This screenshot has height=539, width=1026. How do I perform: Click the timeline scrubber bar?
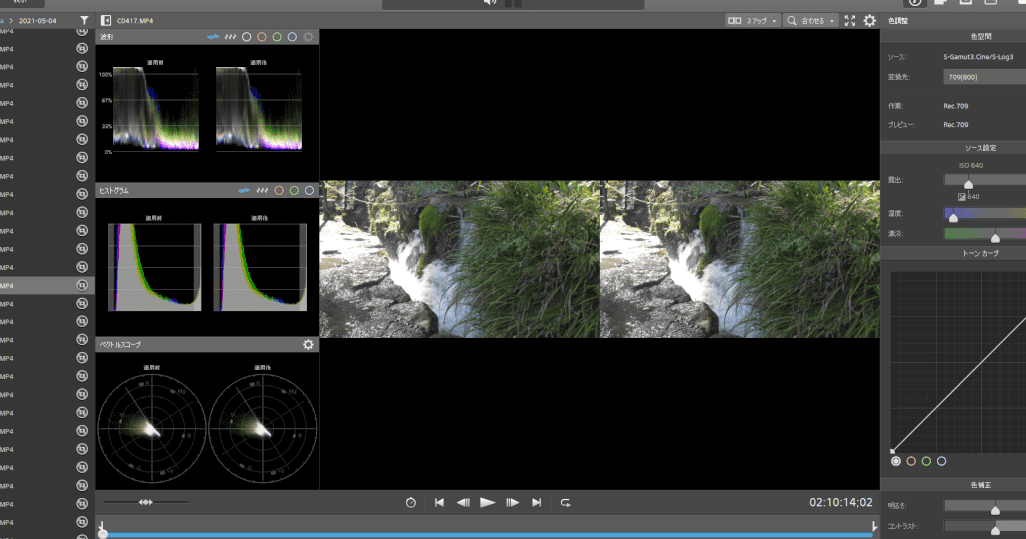pyautogui.click(x=487, y=534)
